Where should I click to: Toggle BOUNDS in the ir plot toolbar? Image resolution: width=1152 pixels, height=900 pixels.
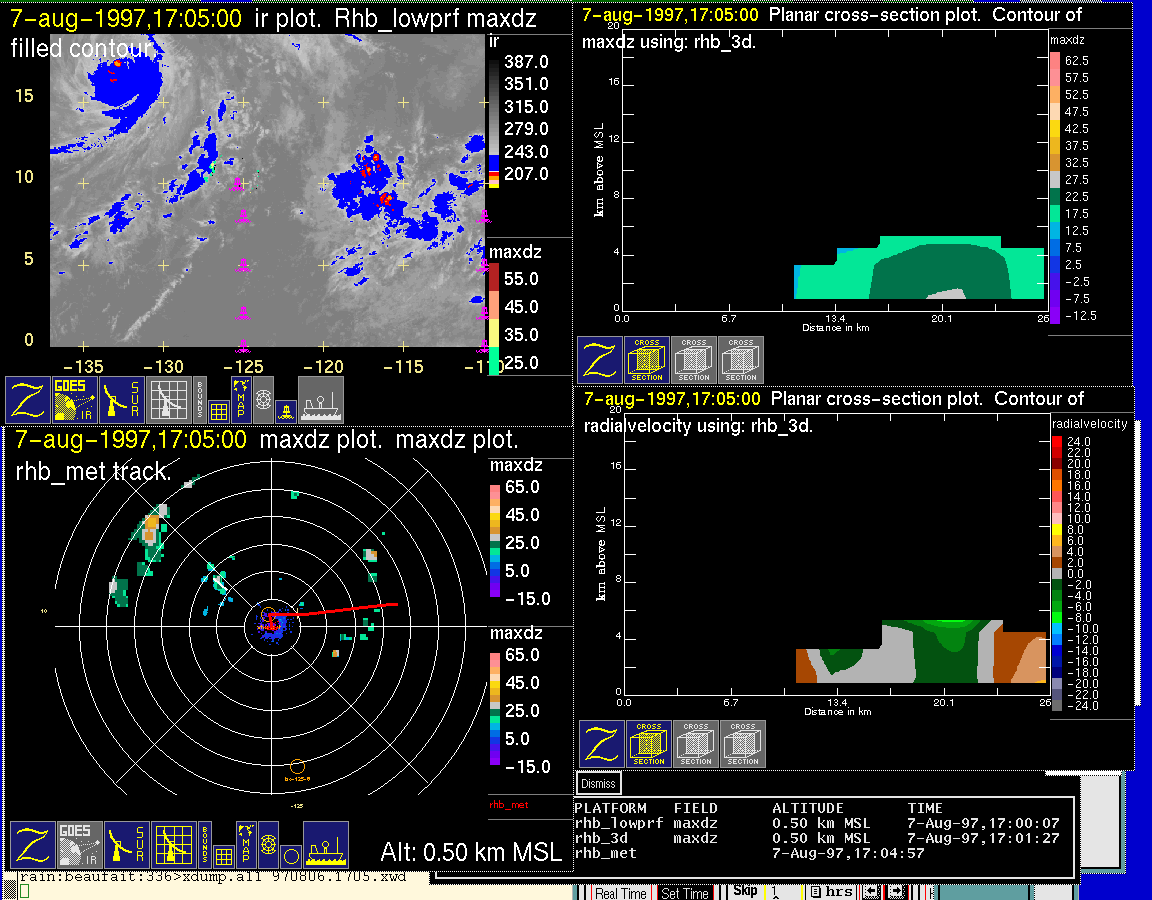point(200,398)
